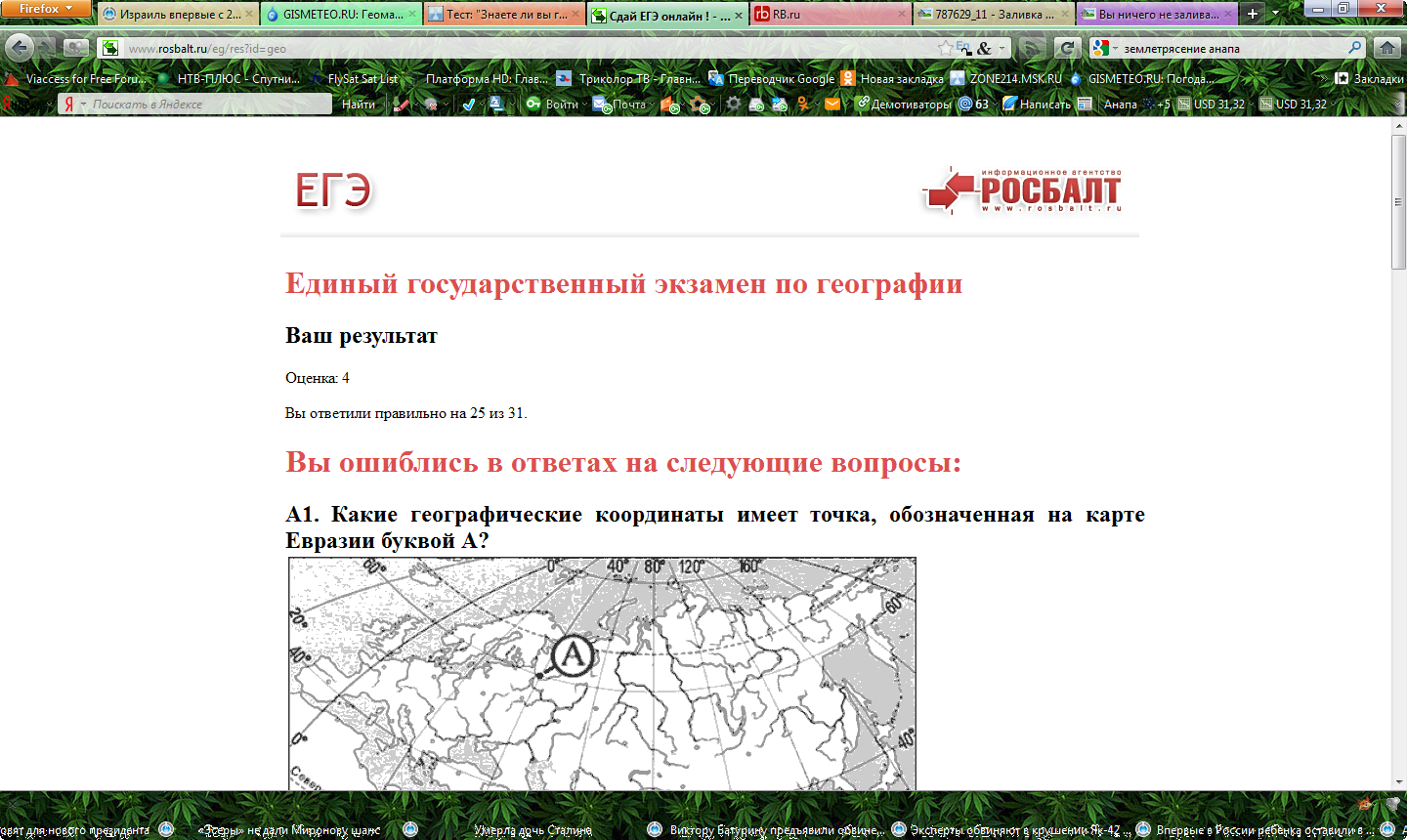Click the orange envelope mail icon
Viewport: 1407px width, 840px height.
pos(831,104)
